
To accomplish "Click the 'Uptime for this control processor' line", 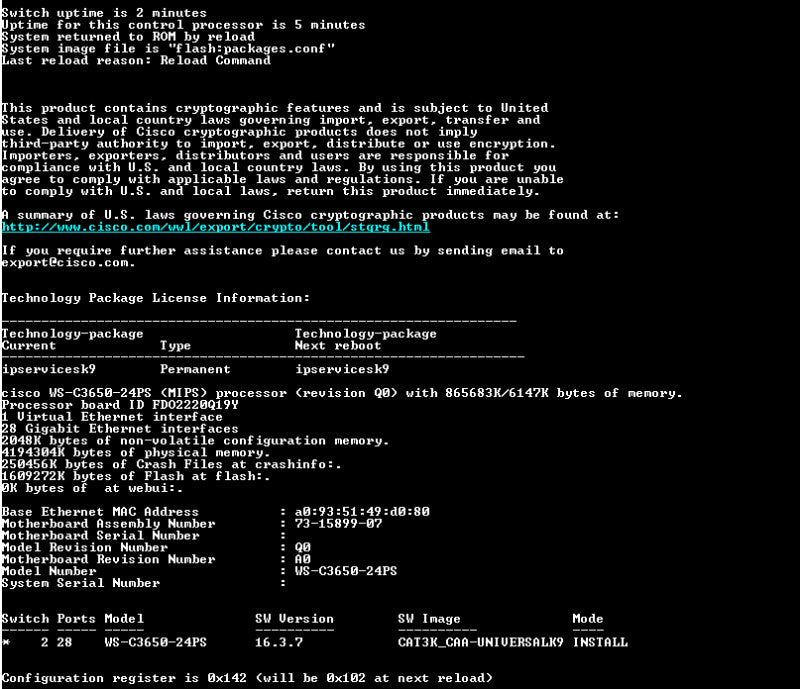I will click(184, 25).
